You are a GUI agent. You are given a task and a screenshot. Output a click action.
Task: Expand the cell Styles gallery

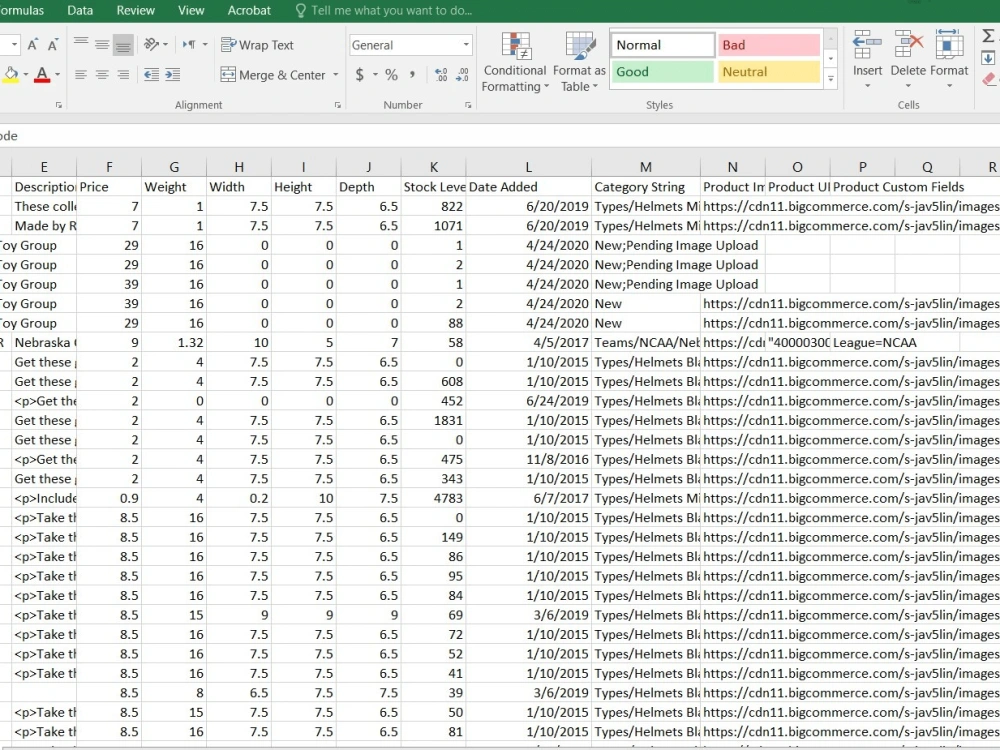click(830, 79)
